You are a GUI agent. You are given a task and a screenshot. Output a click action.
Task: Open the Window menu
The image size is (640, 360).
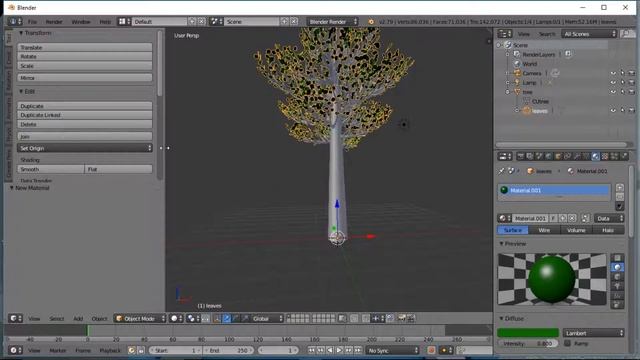tap(81, 22)
